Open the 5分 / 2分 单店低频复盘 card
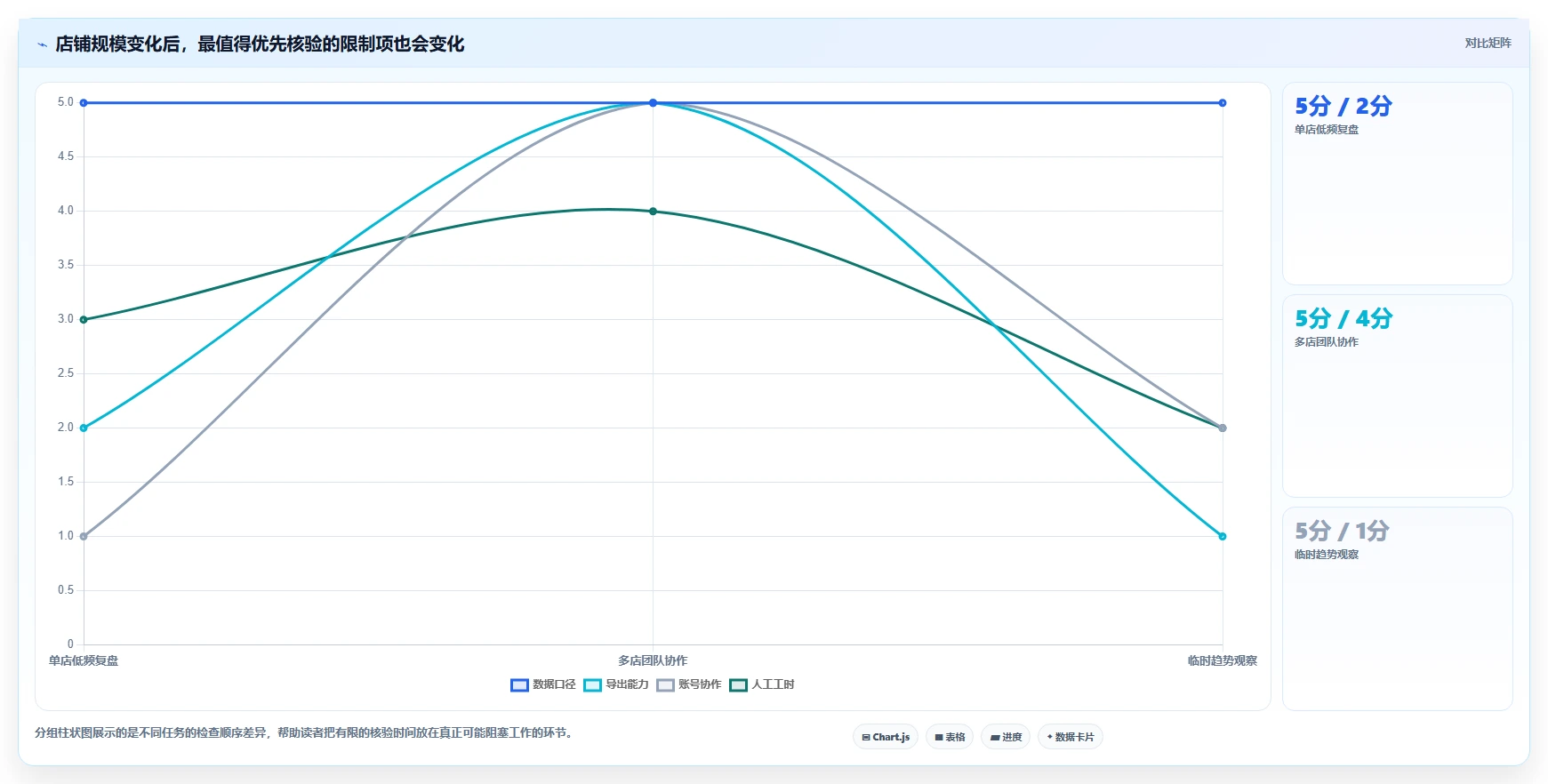The height and width of the screenshot is (784, 1548). pyautogui.click(x=1397, y=184)
